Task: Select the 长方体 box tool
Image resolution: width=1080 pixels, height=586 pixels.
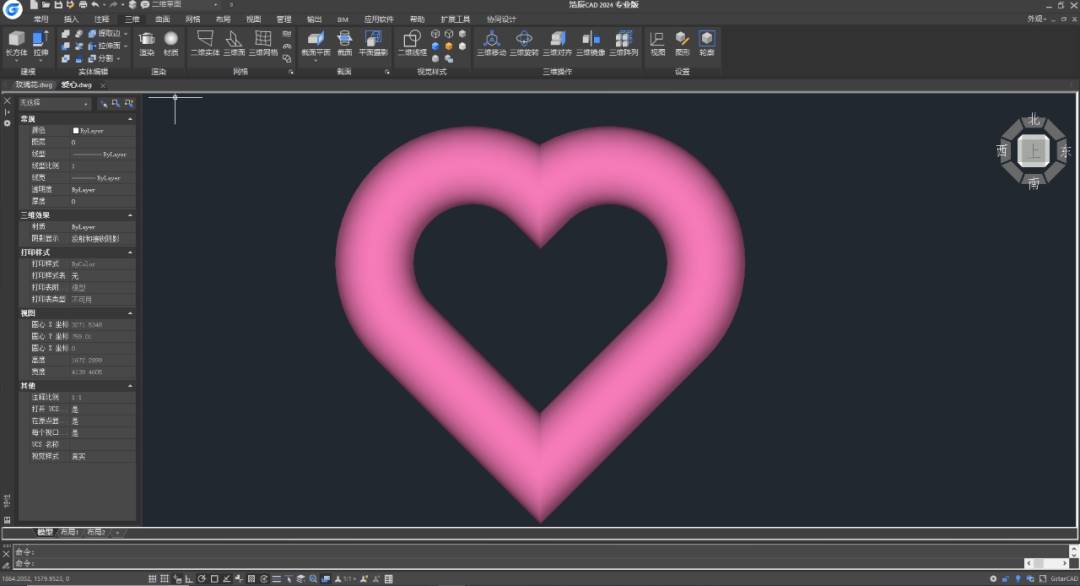Action: [x=16, y=43]
